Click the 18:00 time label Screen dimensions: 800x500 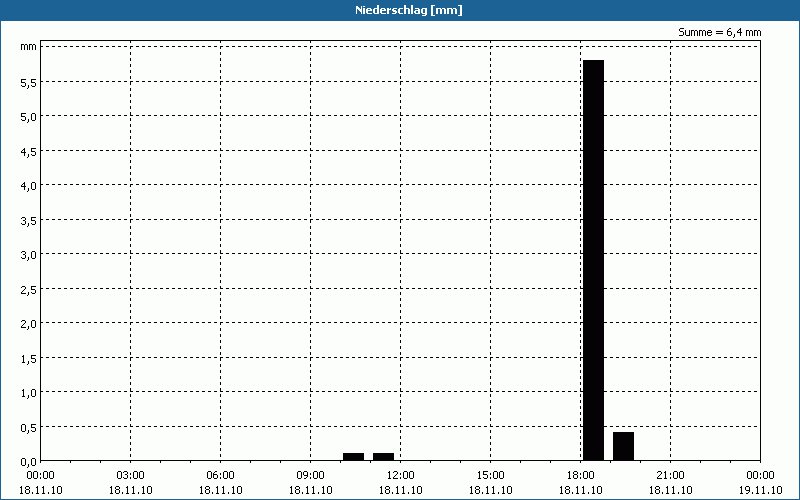(x=581, y=476)
